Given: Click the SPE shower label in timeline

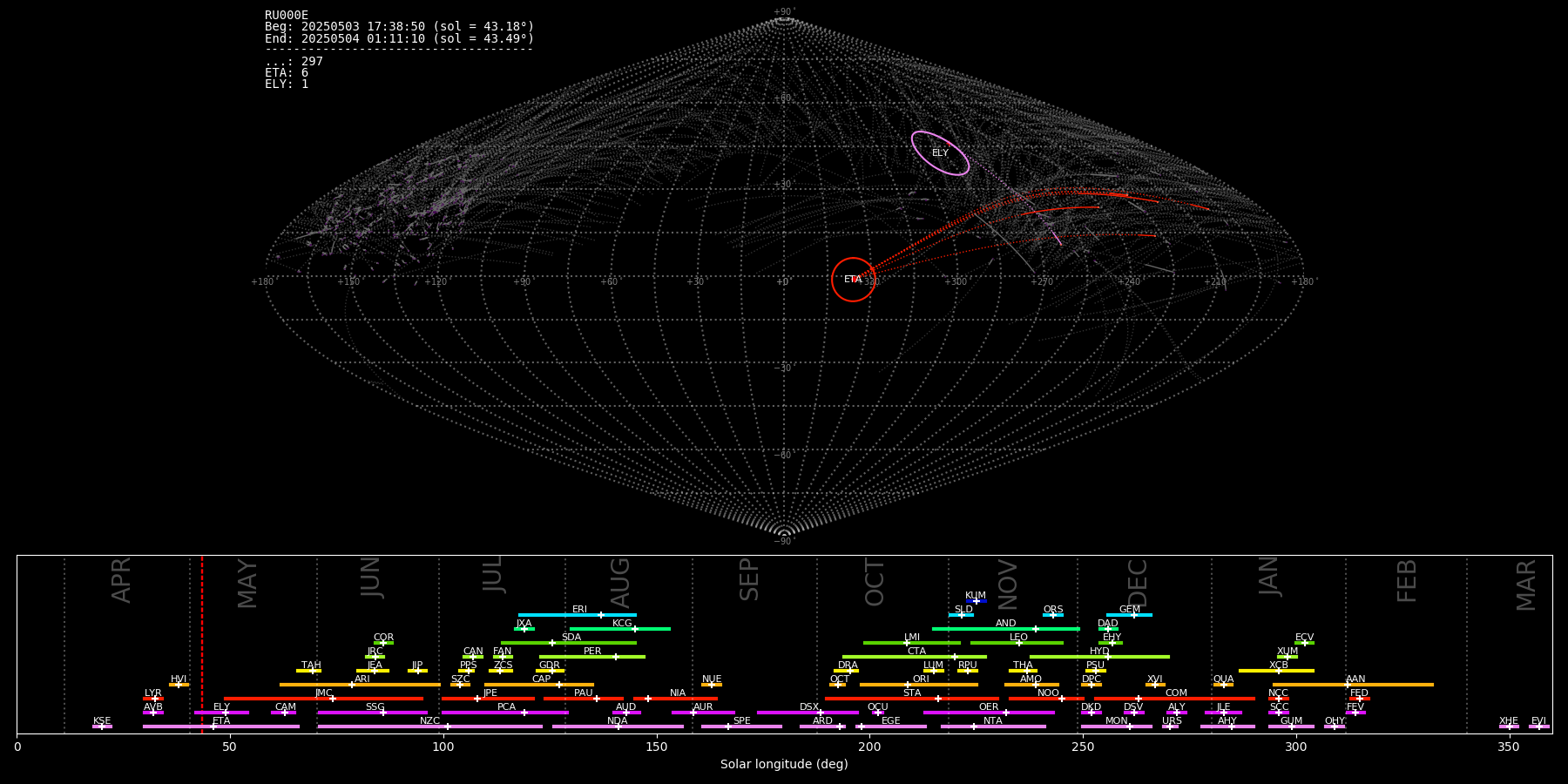Looking at the screenshot, I should coord(741,720).
